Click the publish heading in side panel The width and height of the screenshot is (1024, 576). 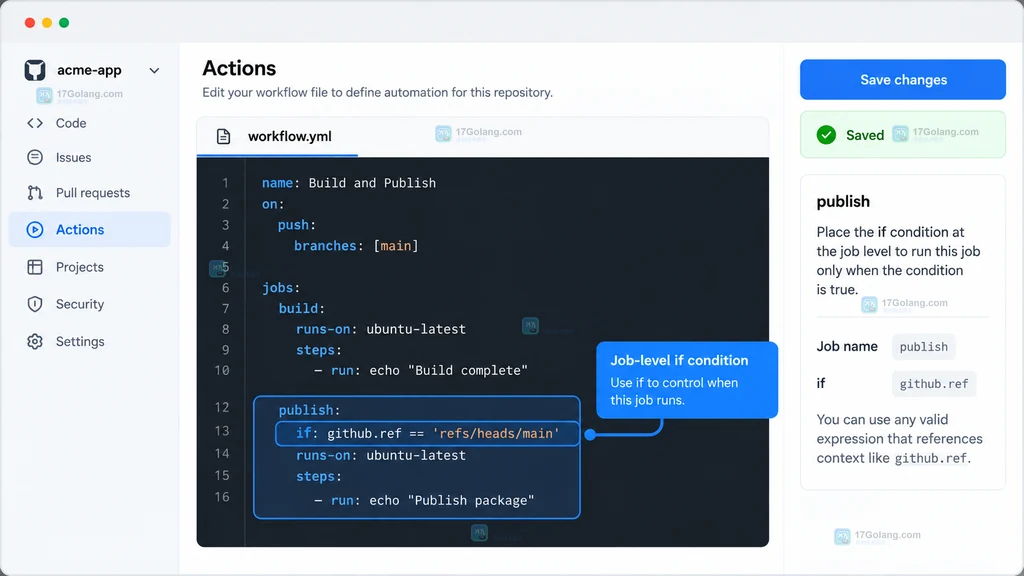843,201
